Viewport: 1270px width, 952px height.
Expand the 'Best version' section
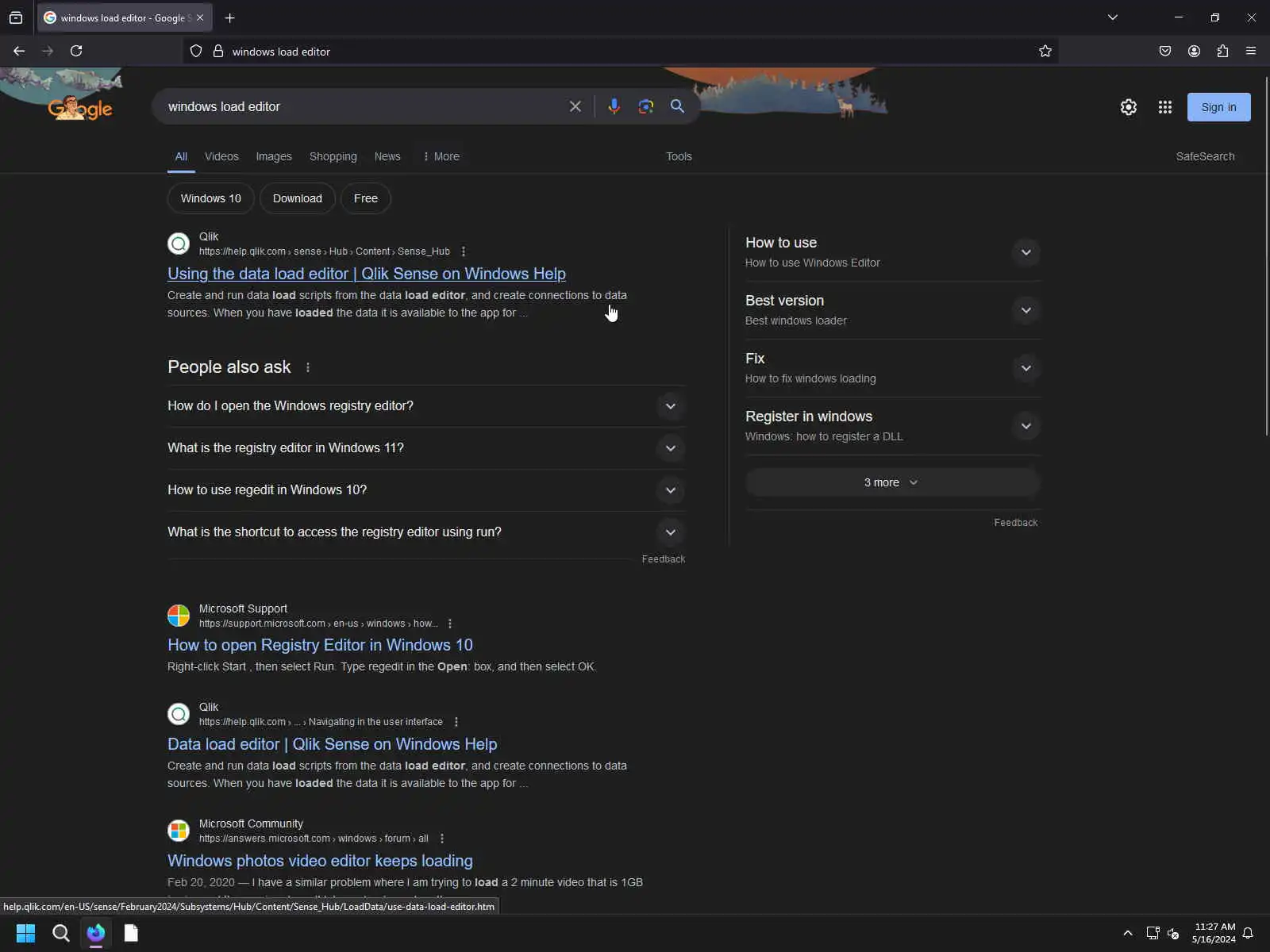pos(892,310)
